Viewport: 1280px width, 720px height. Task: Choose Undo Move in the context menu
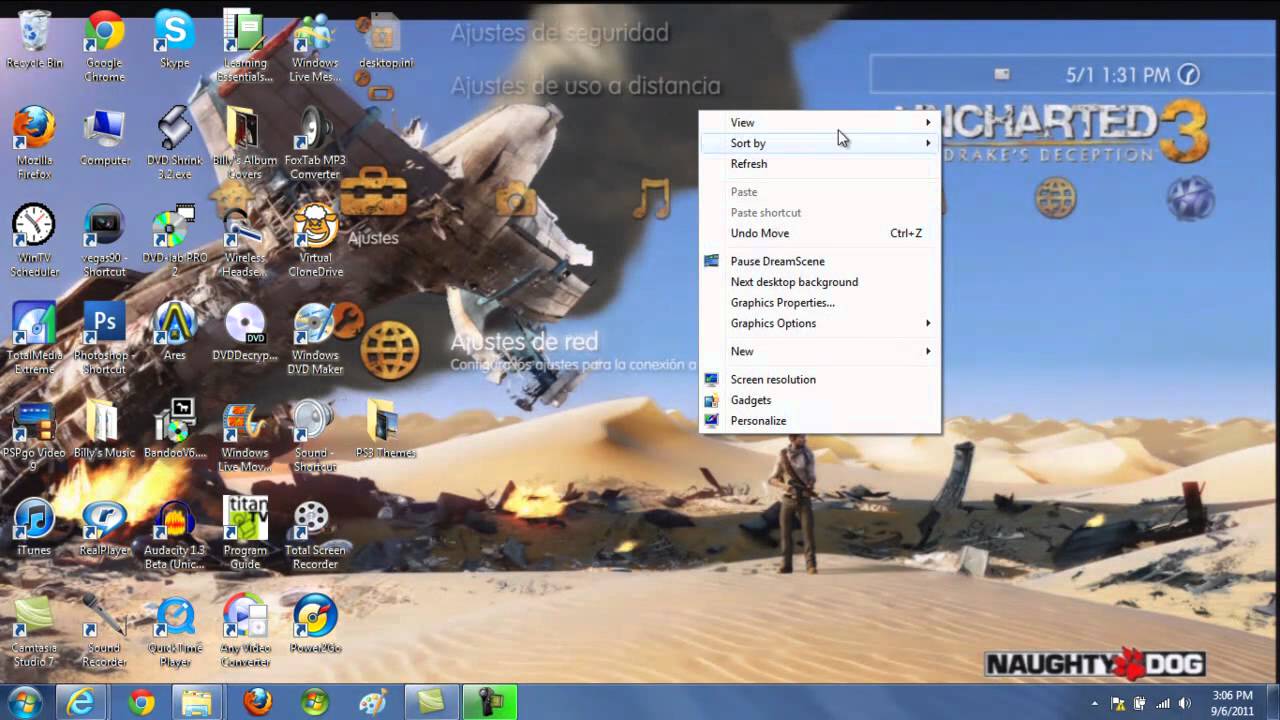tap(819, 233)
